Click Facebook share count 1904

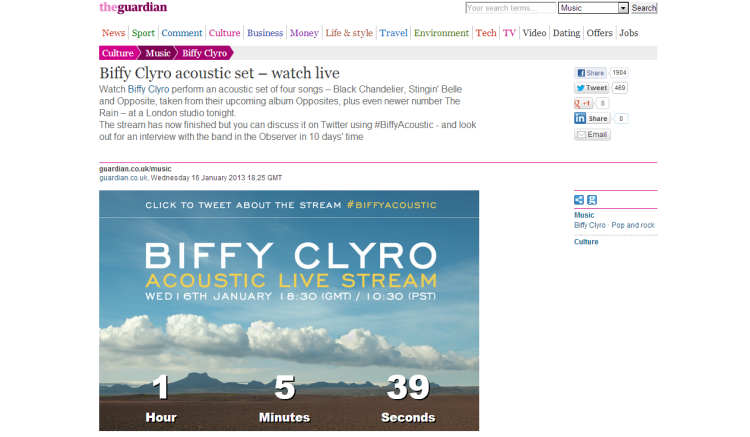[619, 73]
